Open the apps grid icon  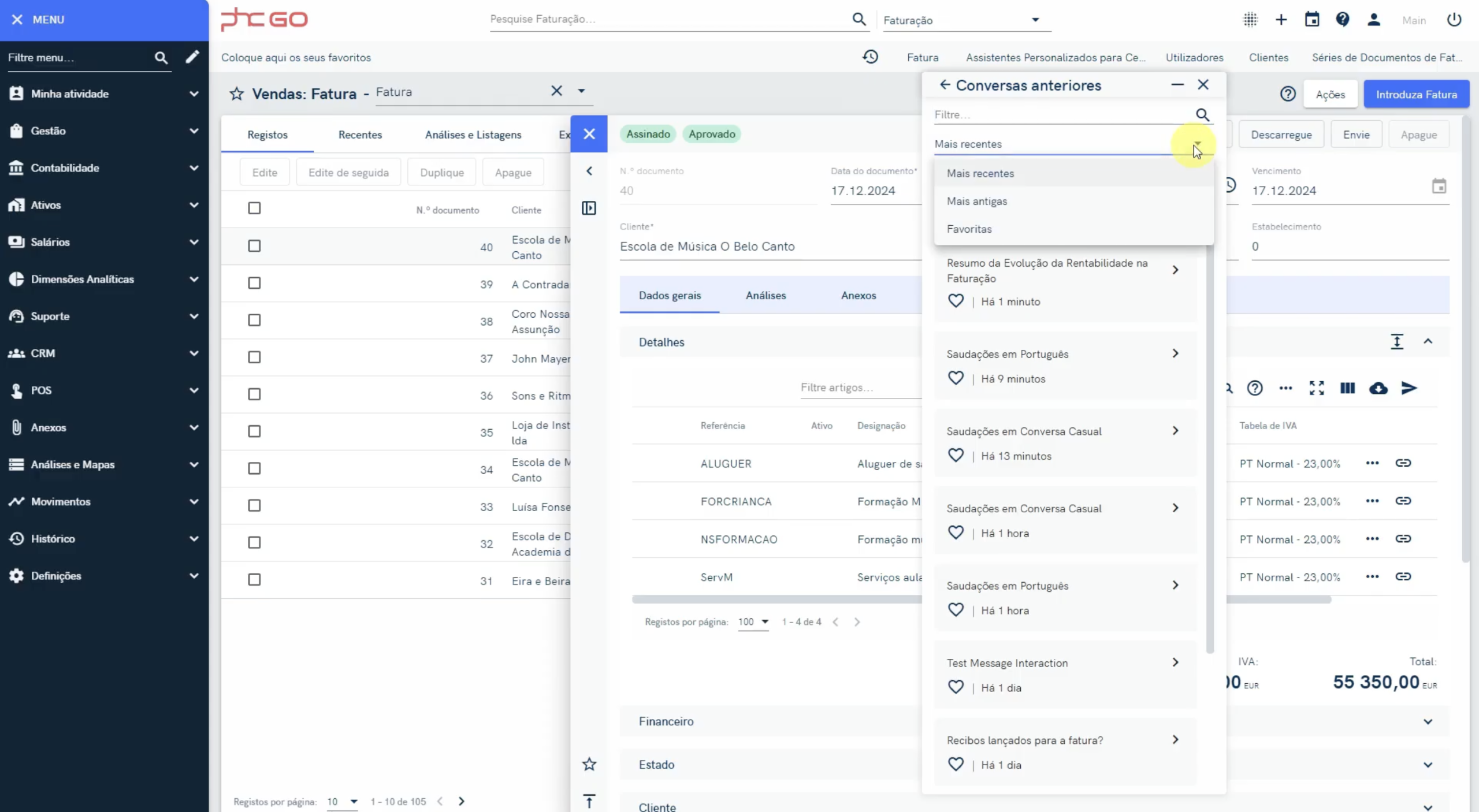click(x=1250, y=20)
